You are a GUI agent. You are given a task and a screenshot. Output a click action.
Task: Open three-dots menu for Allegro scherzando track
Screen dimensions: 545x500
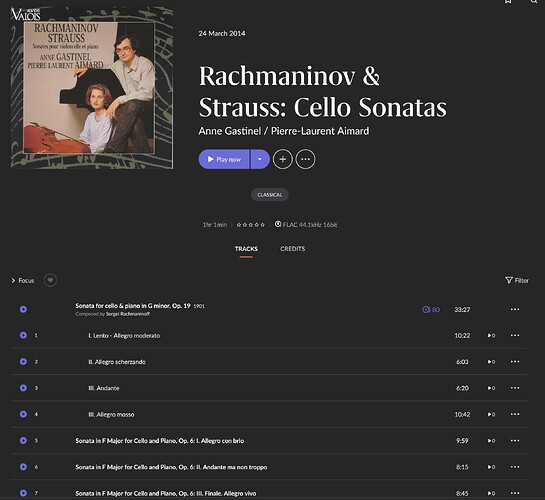[x=515, y=362]
